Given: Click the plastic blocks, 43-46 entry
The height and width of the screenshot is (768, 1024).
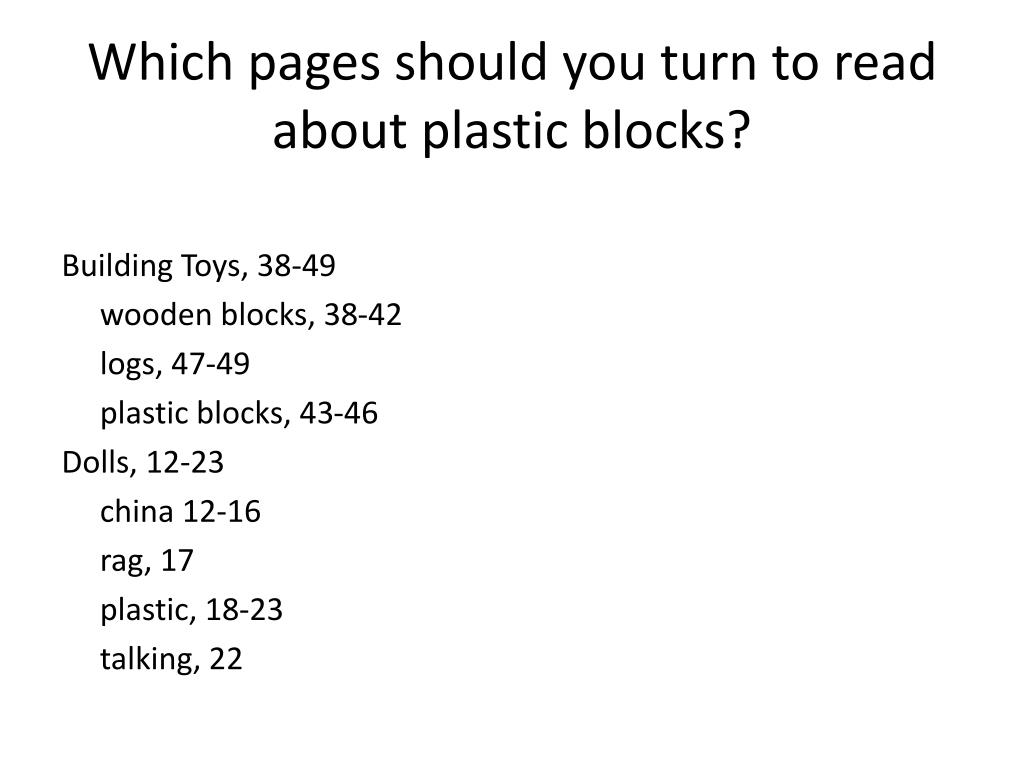Looking at the screenshot, I should click(239, 414).
